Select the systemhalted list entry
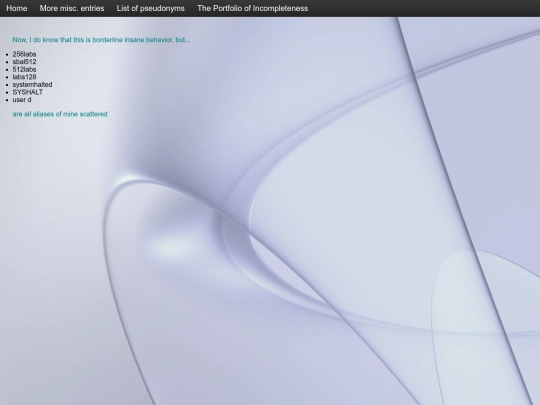Viewport: 540px width, 405px height. tap(32, 84)
